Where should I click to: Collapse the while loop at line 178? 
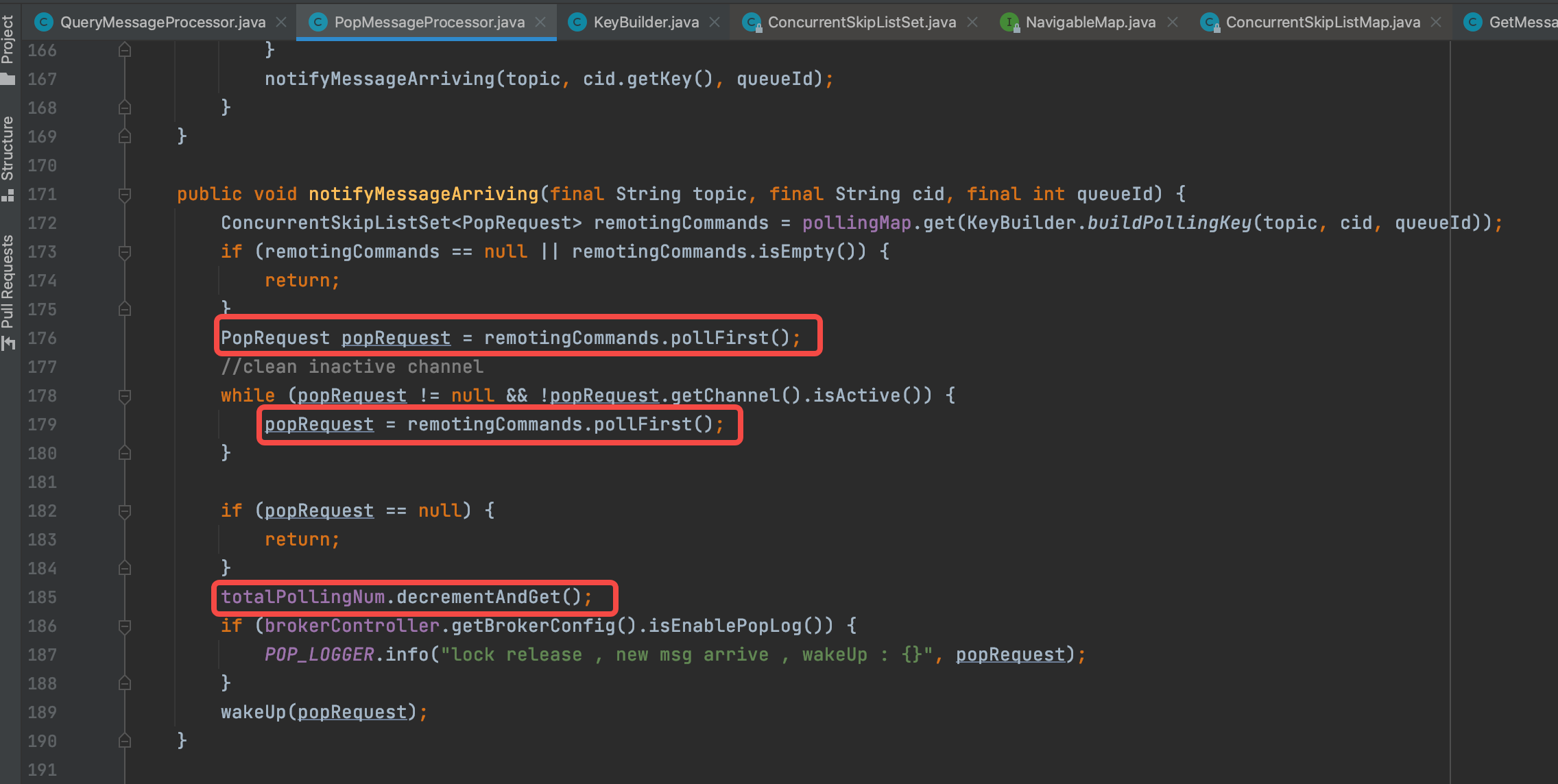click(125, 396)
